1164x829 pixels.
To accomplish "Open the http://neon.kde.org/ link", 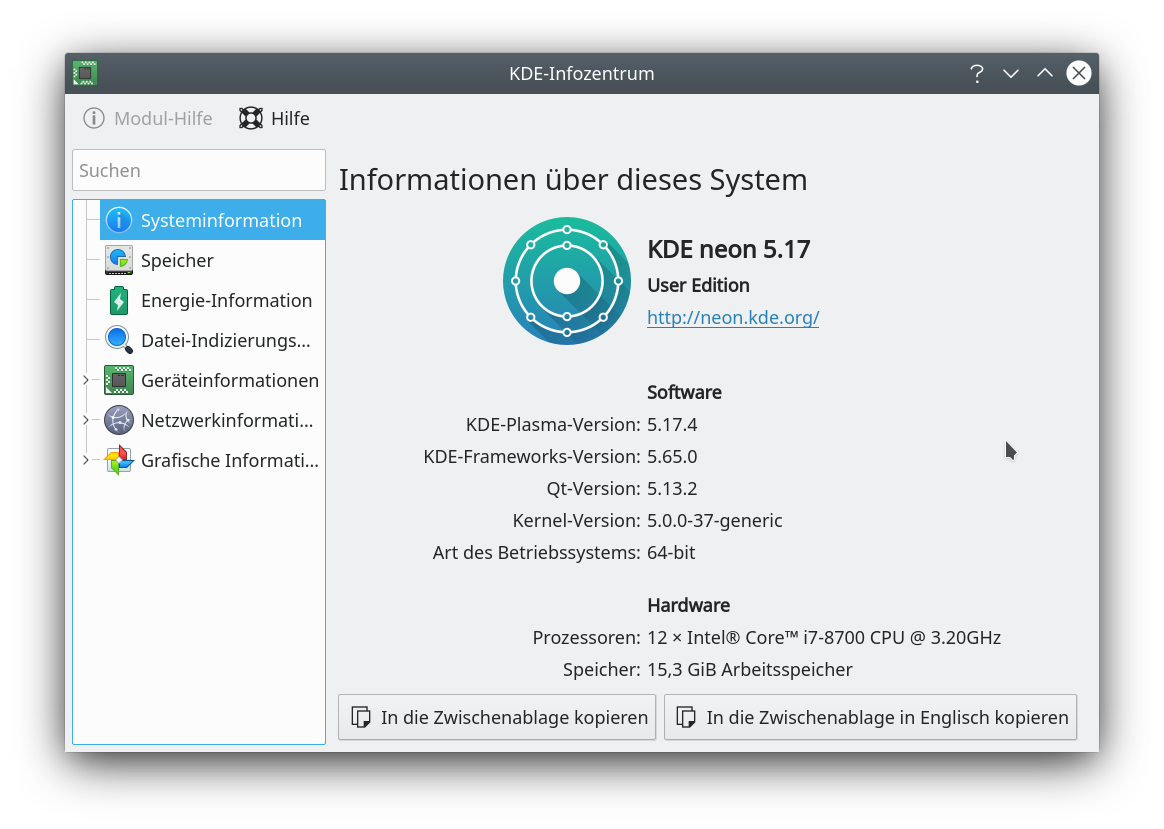I will (733, 317).
